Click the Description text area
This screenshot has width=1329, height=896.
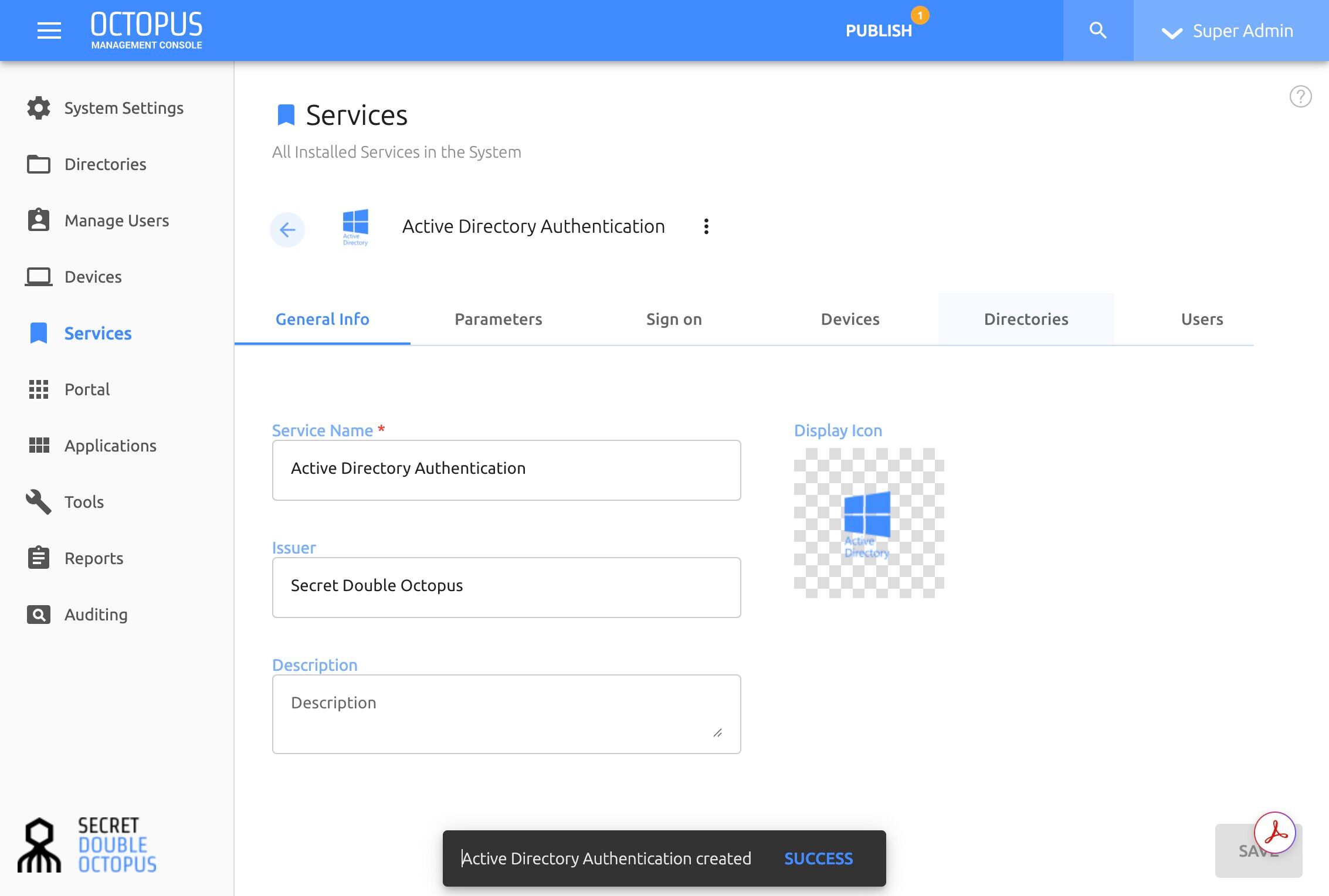click(x=507, y=714)
